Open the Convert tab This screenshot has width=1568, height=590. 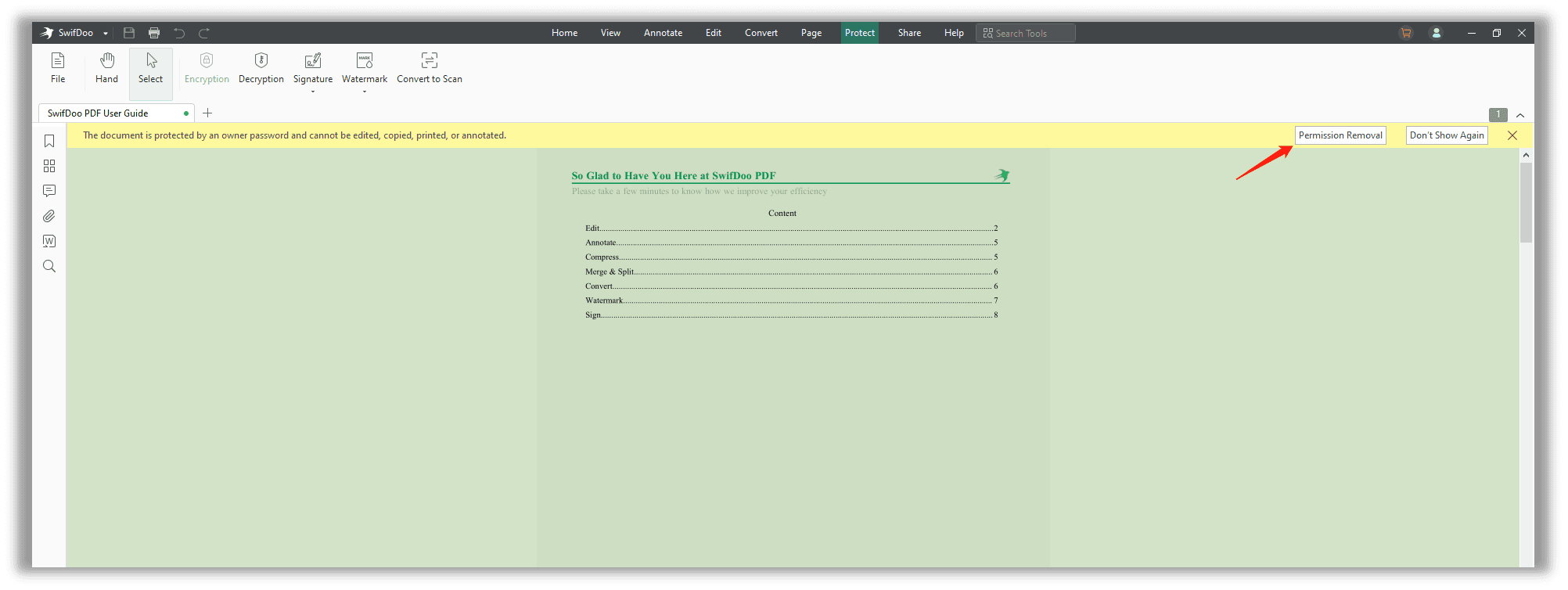761,33
